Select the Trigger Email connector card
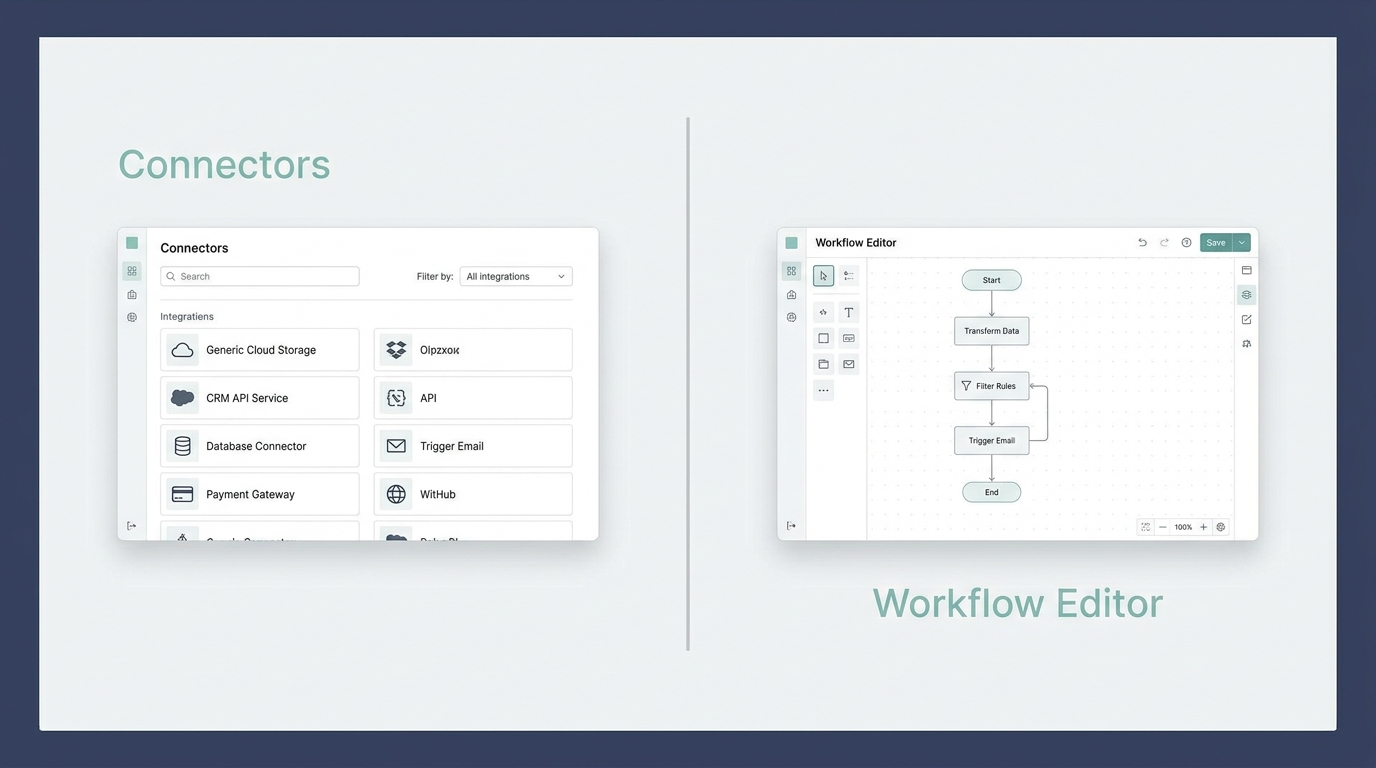 473,446
